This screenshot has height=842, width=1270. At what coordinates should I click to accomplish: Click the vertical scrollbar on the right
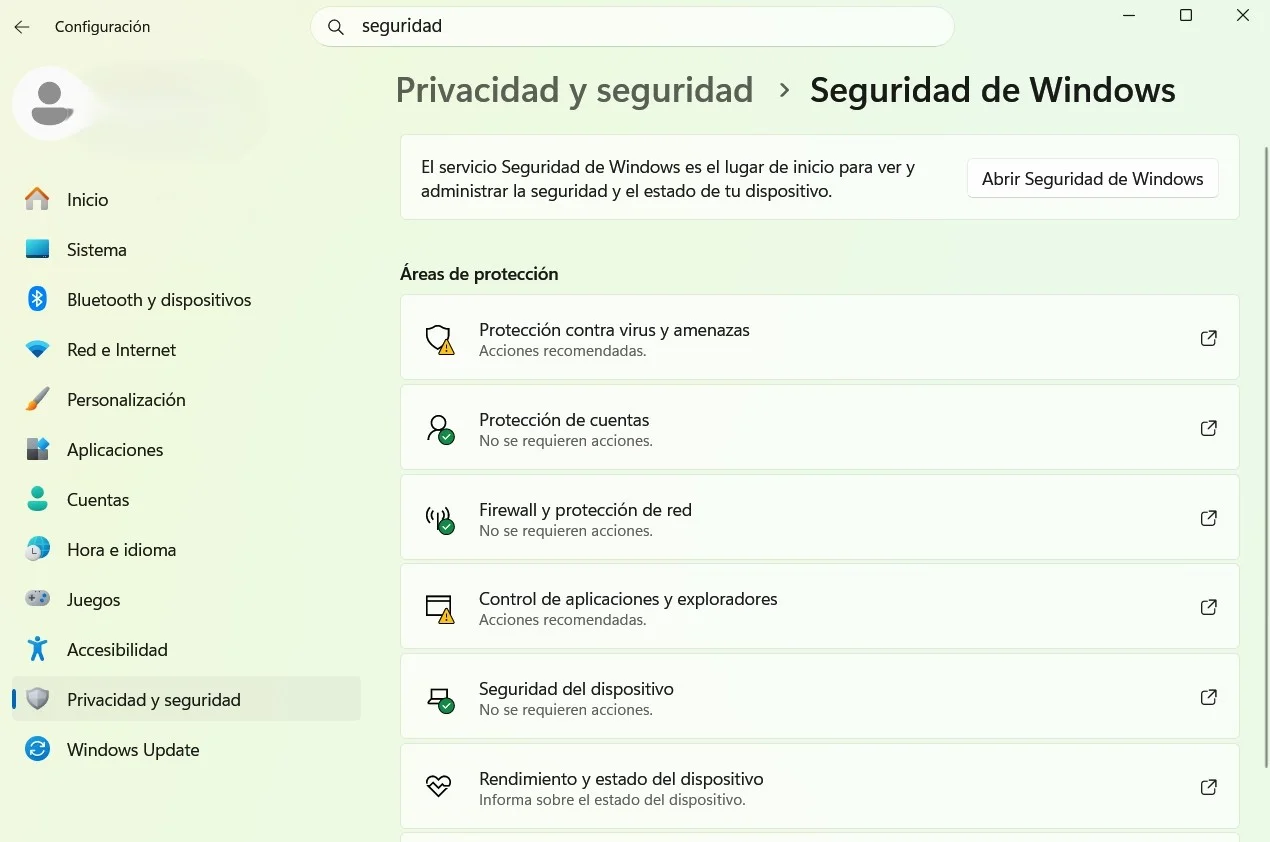[1264, 457]
